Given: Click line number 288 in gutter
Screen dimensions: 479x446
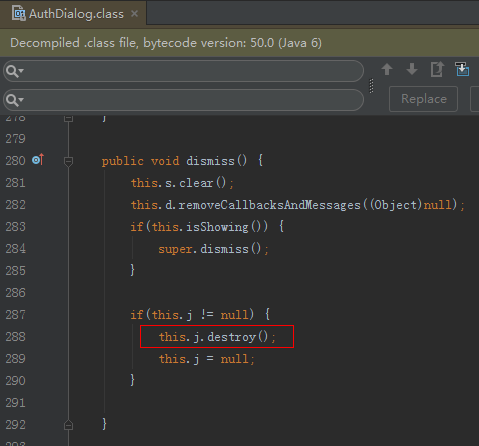Looking at the screenshot, I should (15, 337).
